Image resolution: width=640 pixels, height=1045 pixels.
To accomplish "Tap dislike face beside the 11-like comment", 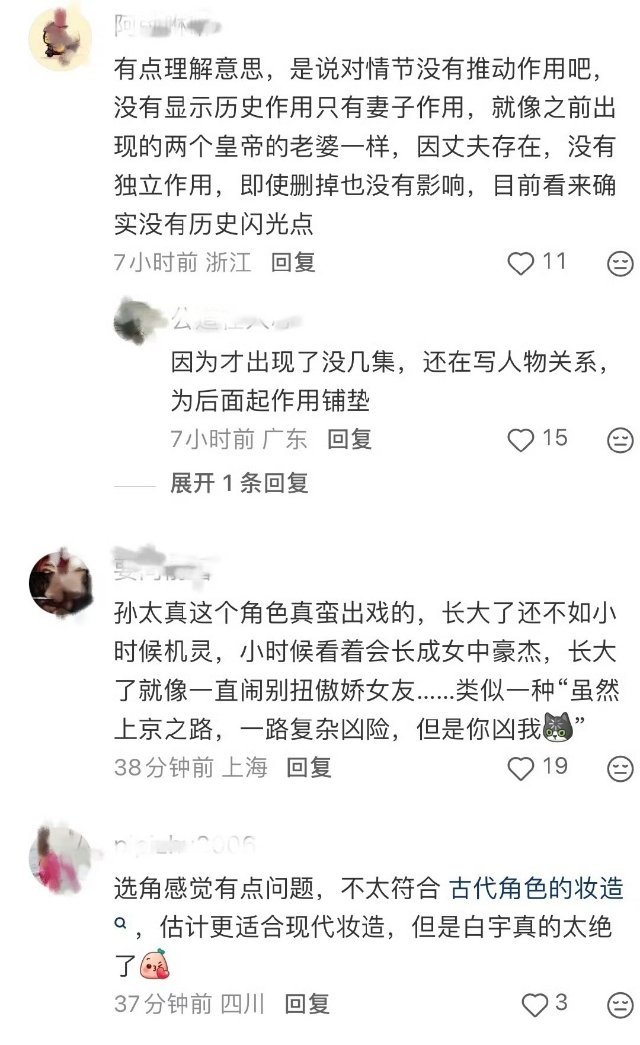I will point(620,264).
